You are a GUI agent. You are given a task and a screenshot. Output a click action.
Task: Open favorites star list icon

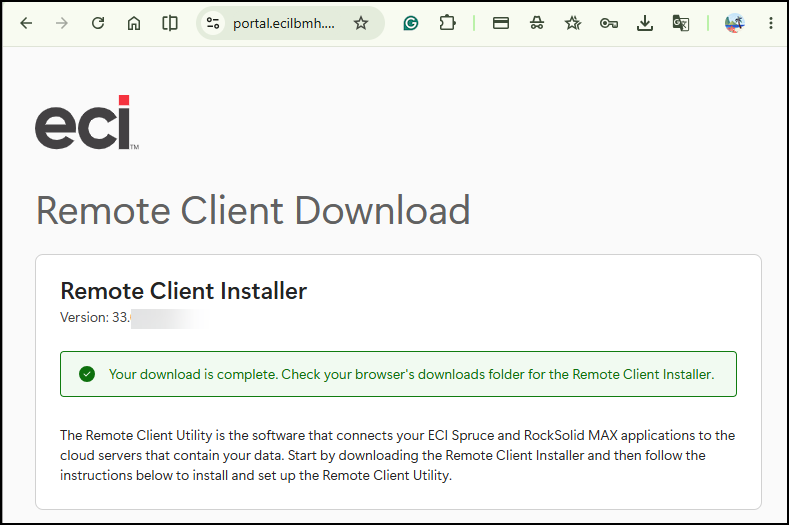click(573, 23)
